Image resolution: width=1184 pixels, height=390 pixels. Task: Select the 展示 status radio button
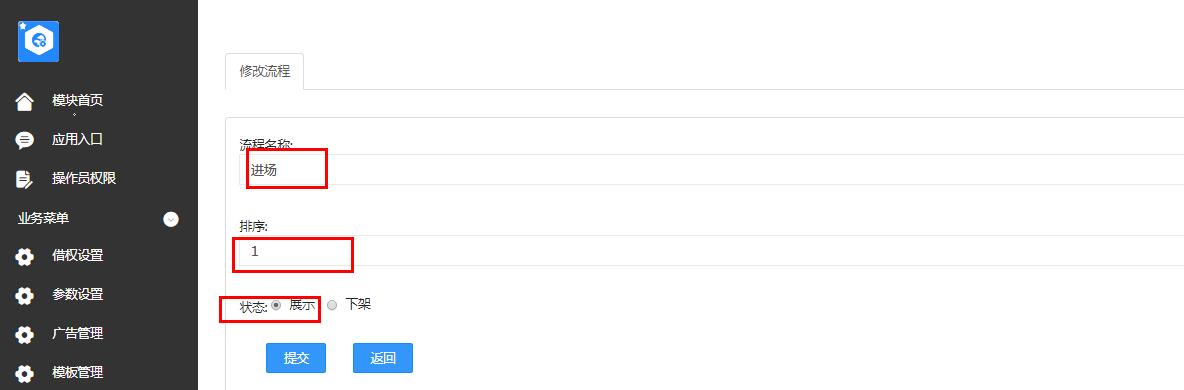click(276, 305)
